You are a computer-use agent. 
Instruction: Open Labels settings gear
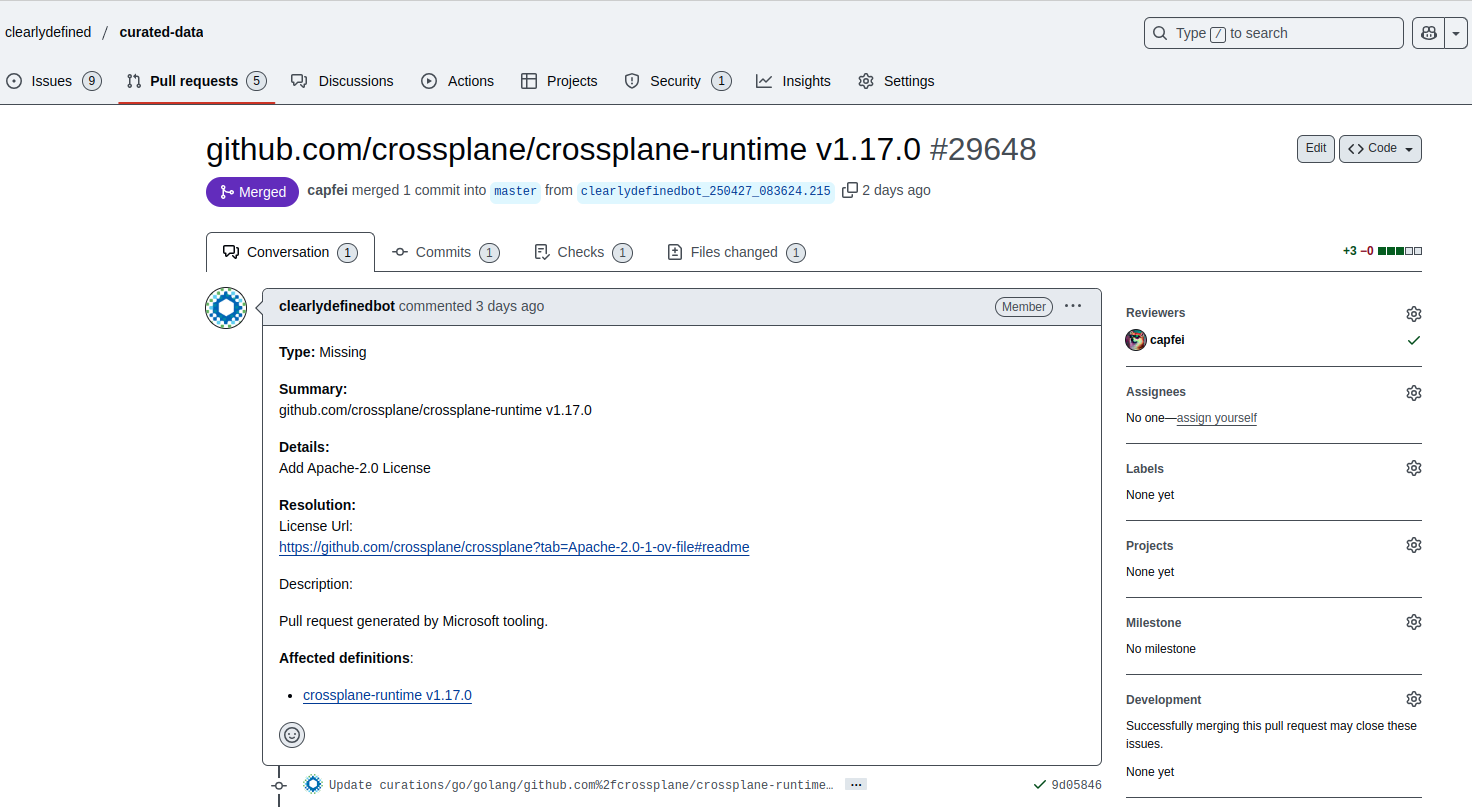(1413, 468)
